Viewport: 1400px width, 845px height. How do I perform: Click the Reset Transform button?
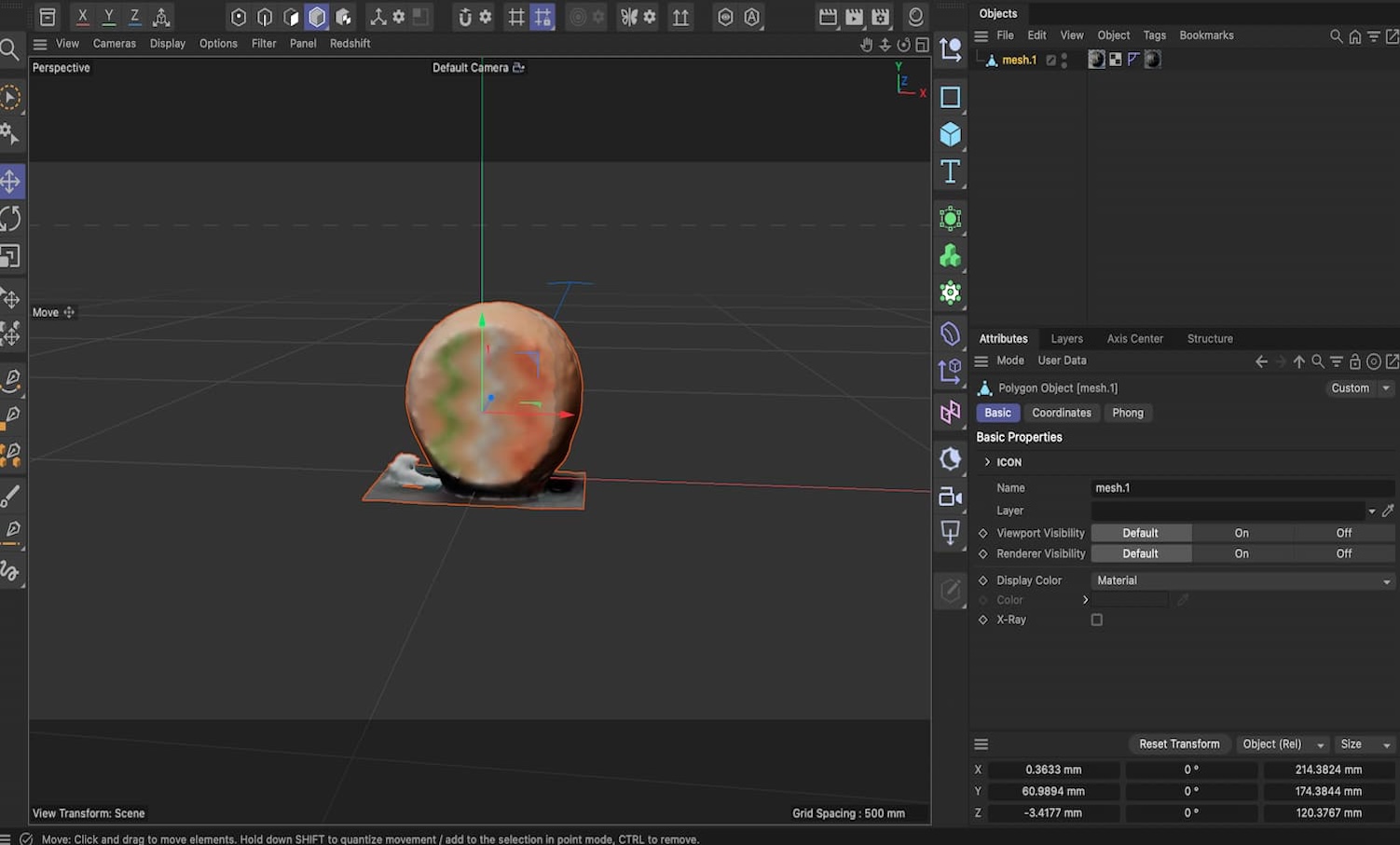coord(1179,743)
